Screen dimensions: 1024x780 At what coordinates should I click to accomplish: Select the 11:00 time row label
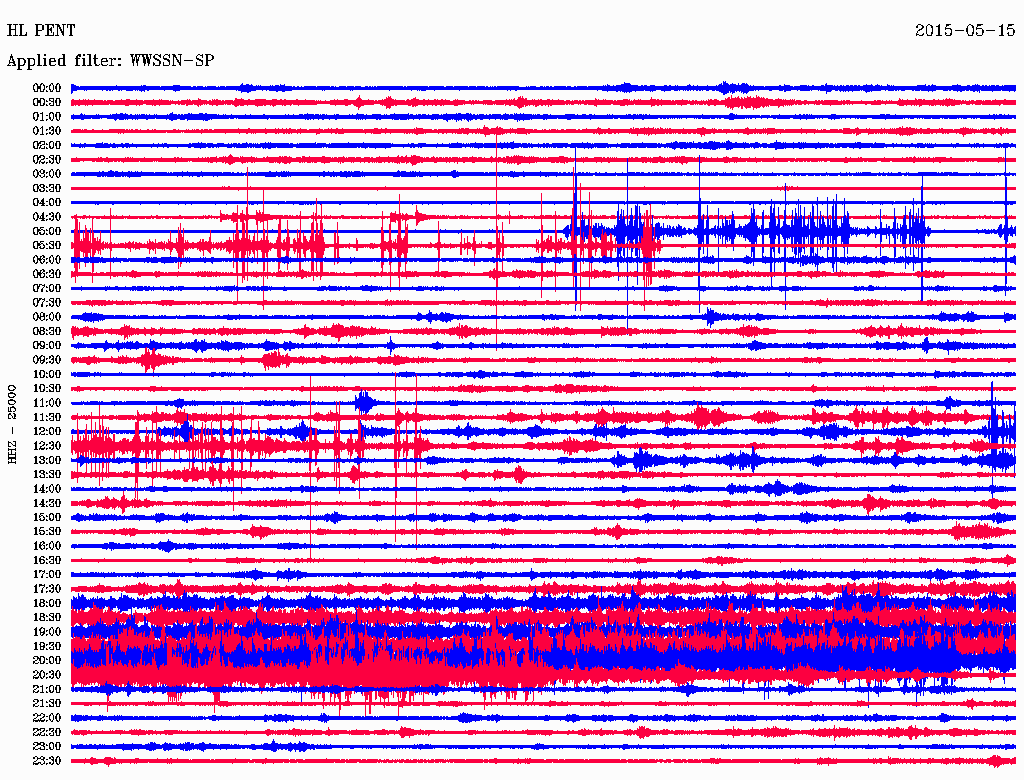47,403
